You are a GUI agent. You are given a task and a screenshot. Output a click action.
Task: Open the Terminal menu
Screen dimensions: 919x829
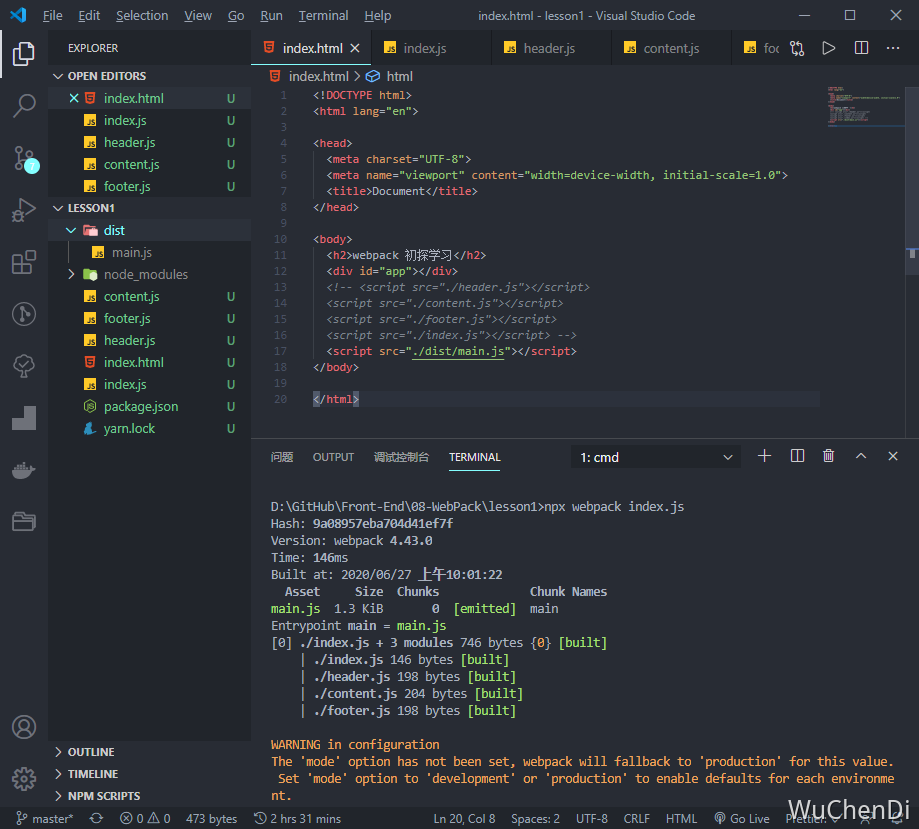(323, 16)
